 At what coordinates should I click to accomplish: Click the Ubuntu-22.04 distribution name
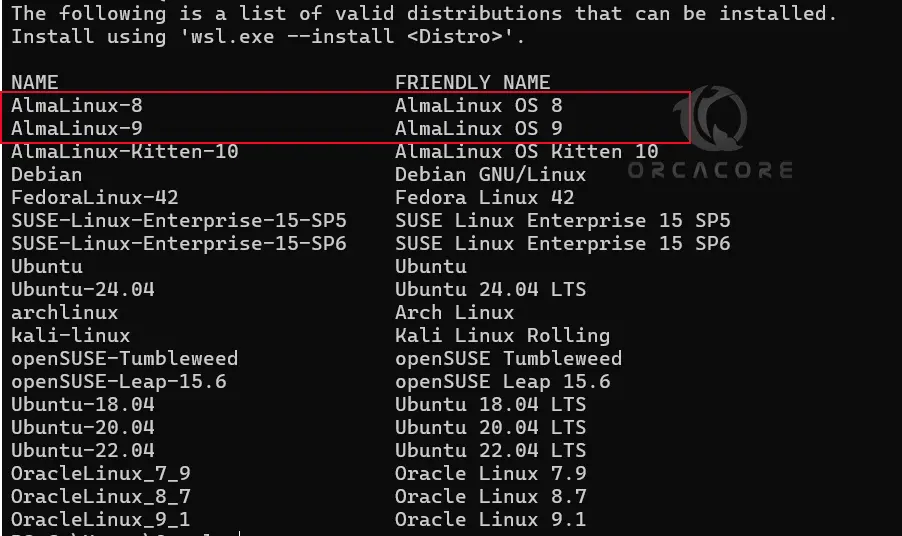click(x=83, y=450)
